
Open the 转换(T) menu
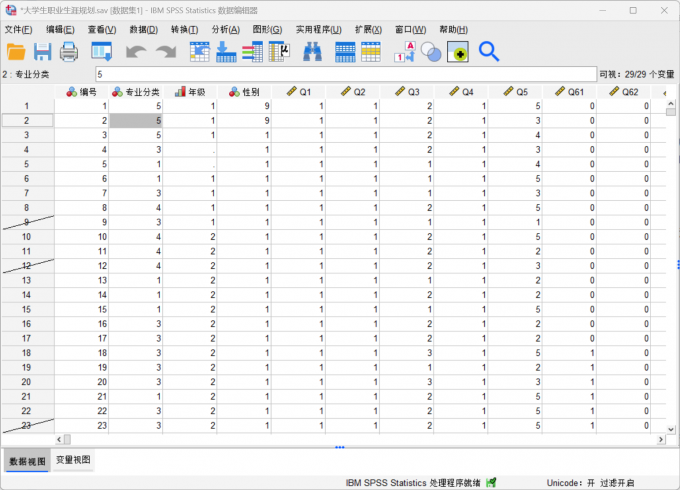[x=184, y=29]
